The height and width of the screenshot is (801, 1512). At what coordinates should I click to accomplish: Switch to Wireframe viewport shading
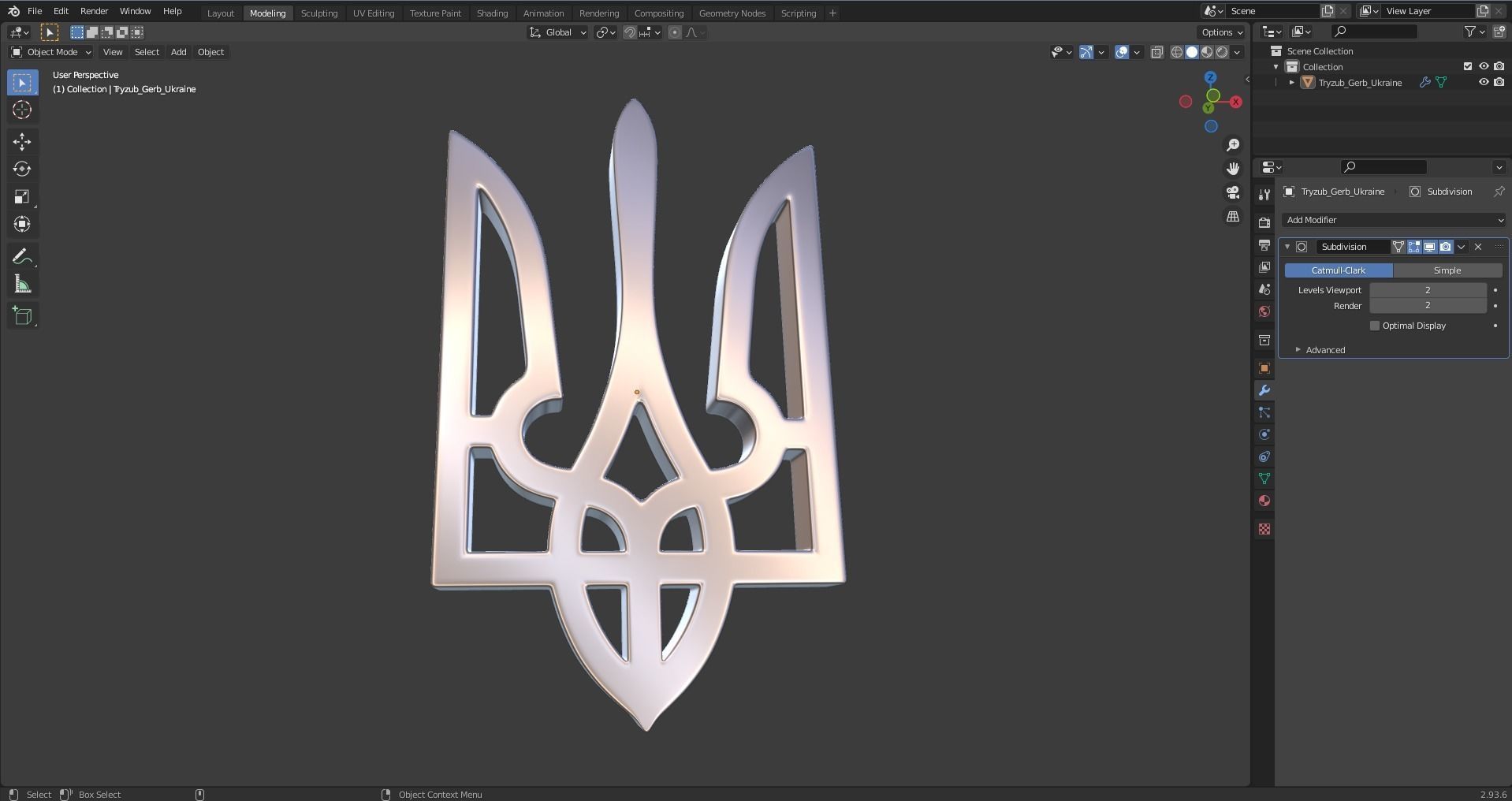(1176, 52)
